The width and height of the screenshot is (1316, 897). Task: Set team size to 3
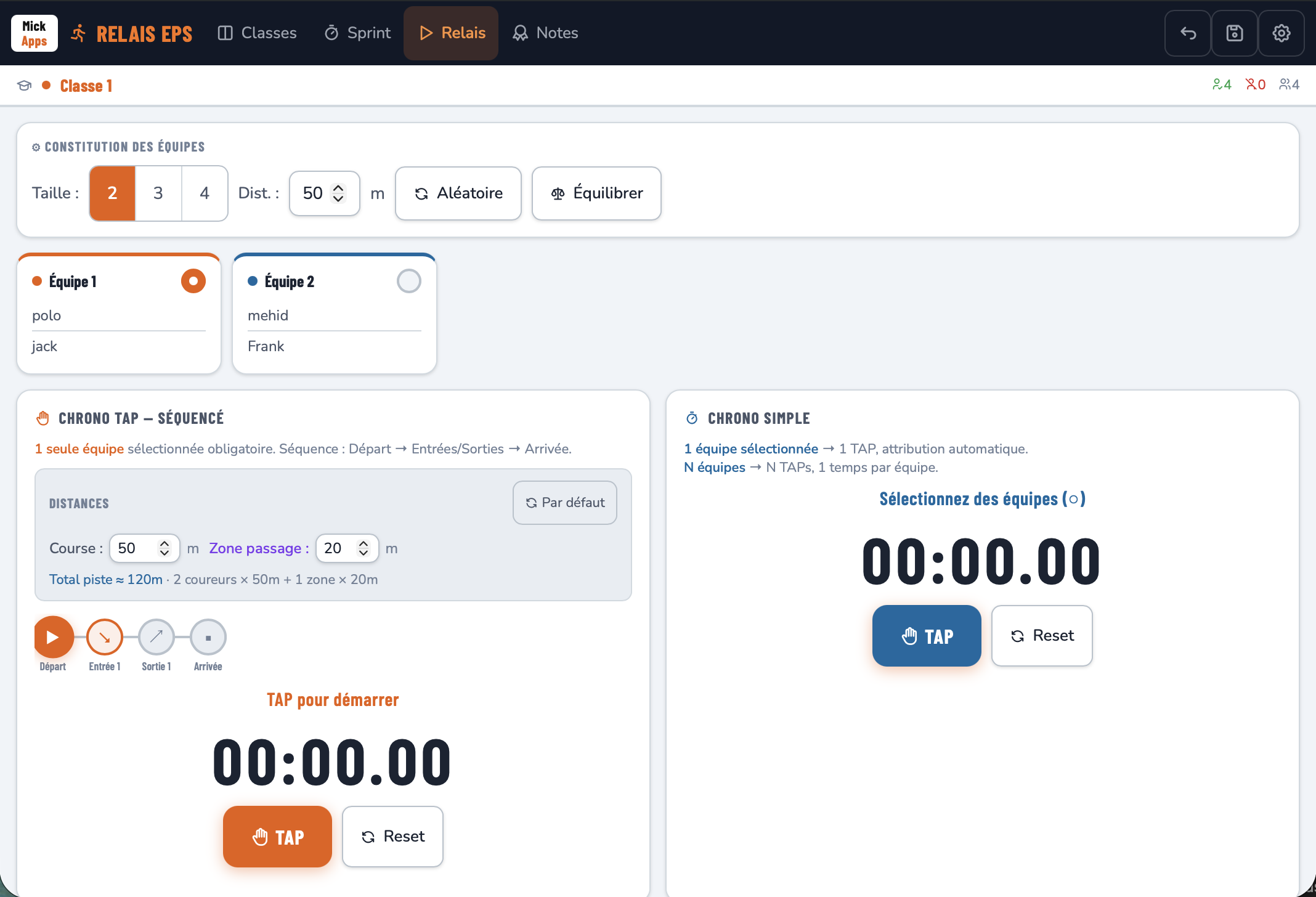pos(158,193)
